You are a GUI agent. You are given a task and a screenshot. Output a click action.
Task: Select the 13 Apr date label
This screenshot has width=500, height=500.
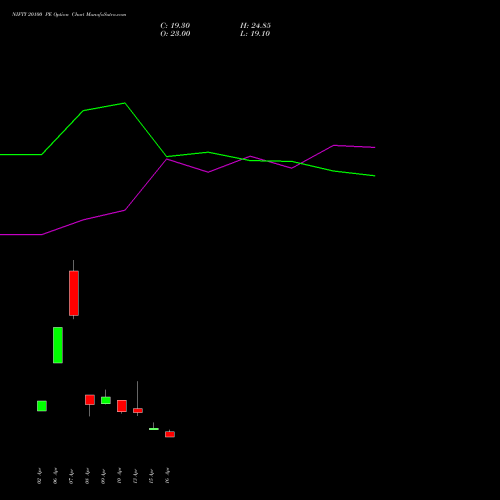click(x=135, y=476)
